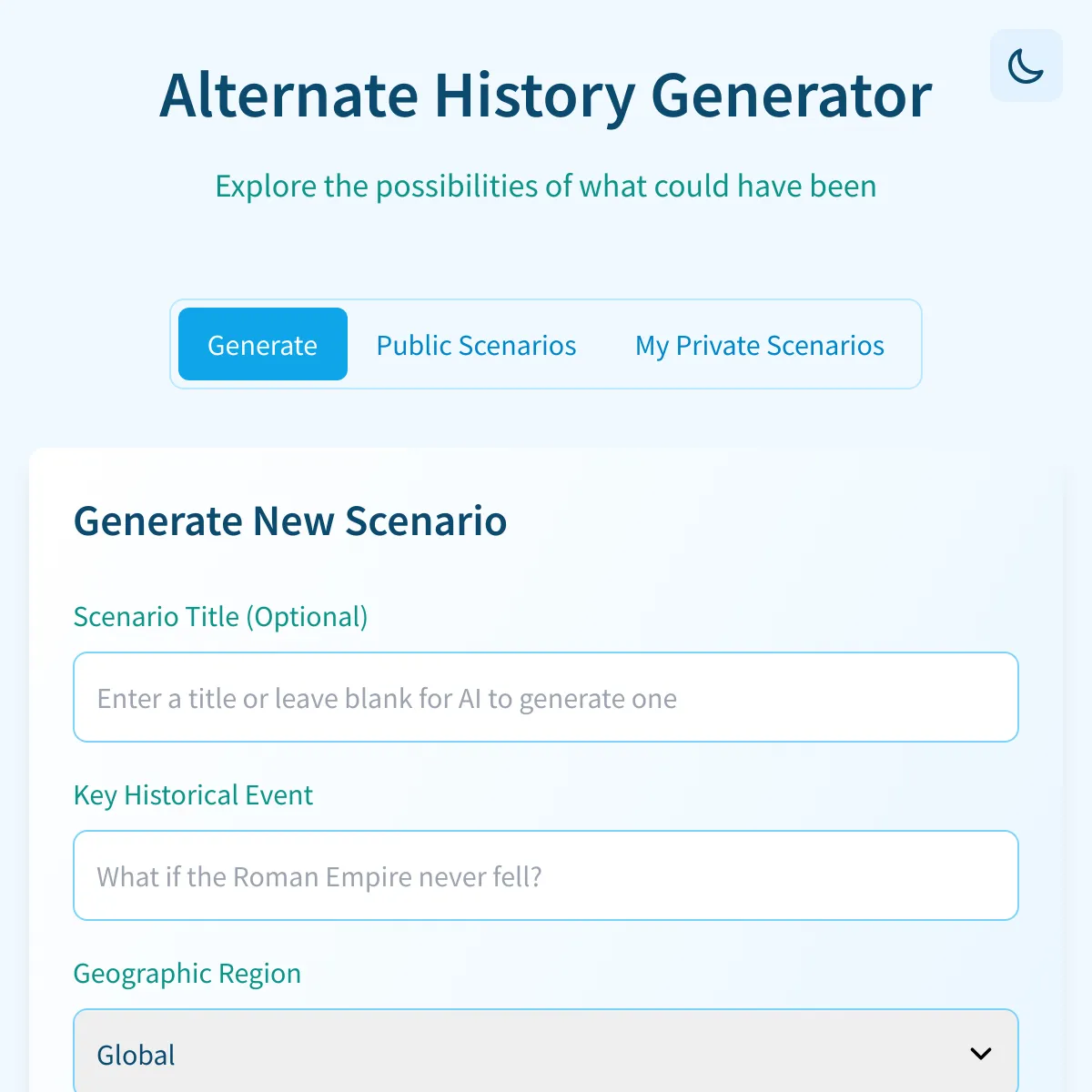The height and width of the screenshot is (1092, 1092).
Task: Activate the theme switcher button at top right
Action: pyautogui.click(x=1026, y=66)
